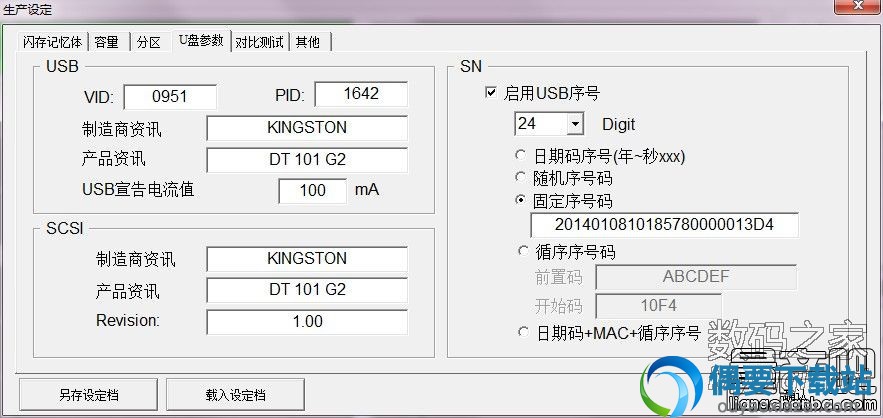Edit the USB 产品资讯 DT 101 G2 field
The image size is (883, 418).
(307, 160)
